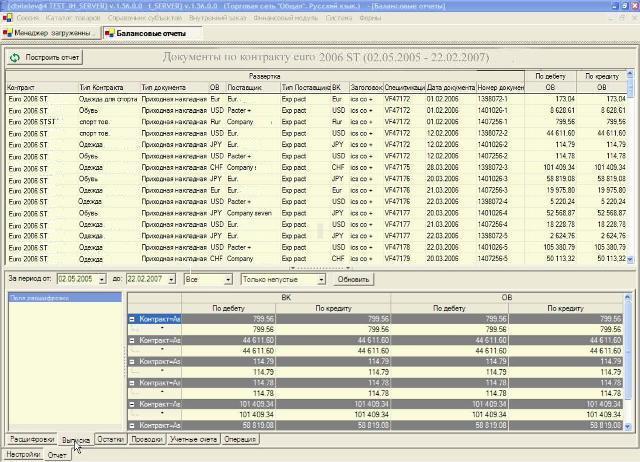Image resolution: width=640 pixels, height=462 pixels.
Task: Click the По дебету header under ОВ in lower table
Action: pyautogui.click(x=449, y=309)
